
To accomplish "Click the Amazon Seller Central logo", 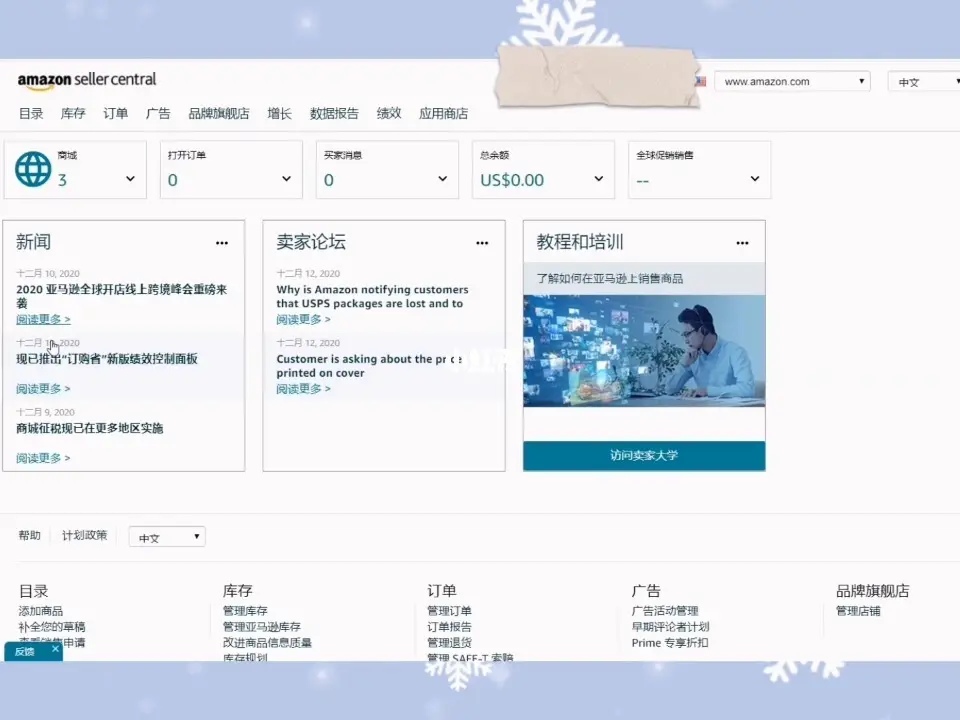I will (85, 80).
